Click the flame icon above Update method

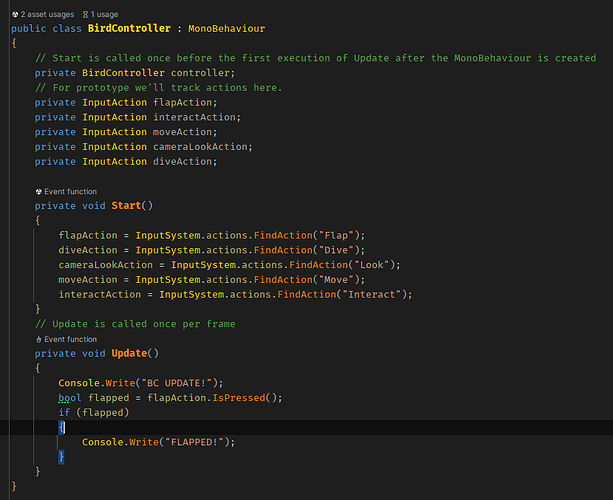click(39, 339)
